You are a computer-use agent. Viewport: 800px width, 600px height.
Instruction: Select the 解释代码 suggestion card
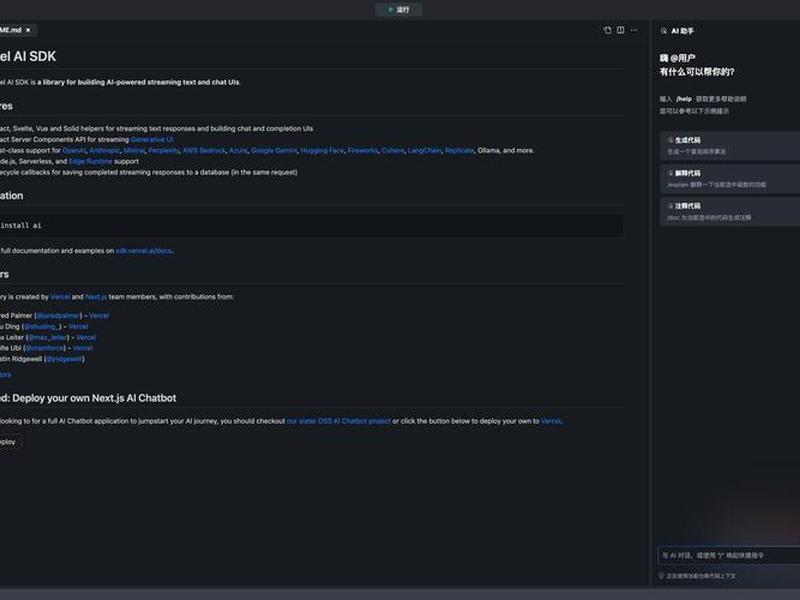[730, 179]
